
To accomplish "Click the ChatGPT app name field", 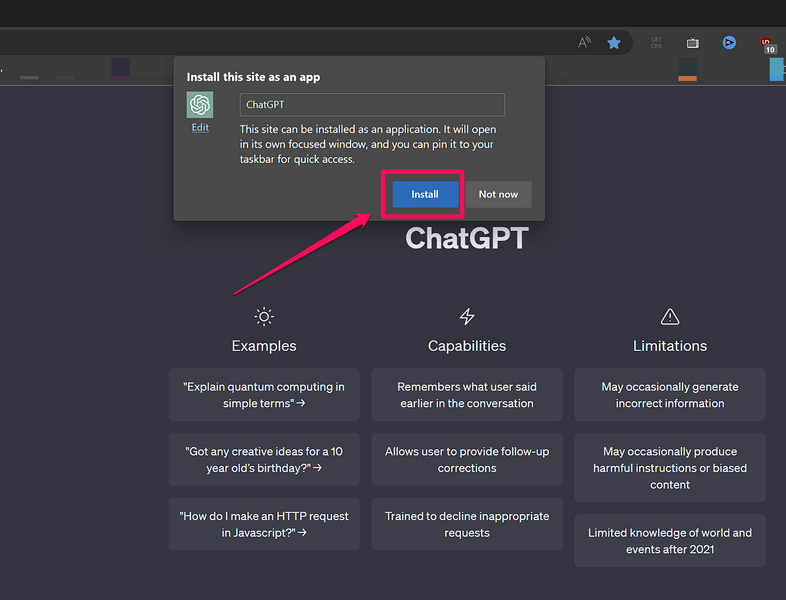I will pos(372,105).
